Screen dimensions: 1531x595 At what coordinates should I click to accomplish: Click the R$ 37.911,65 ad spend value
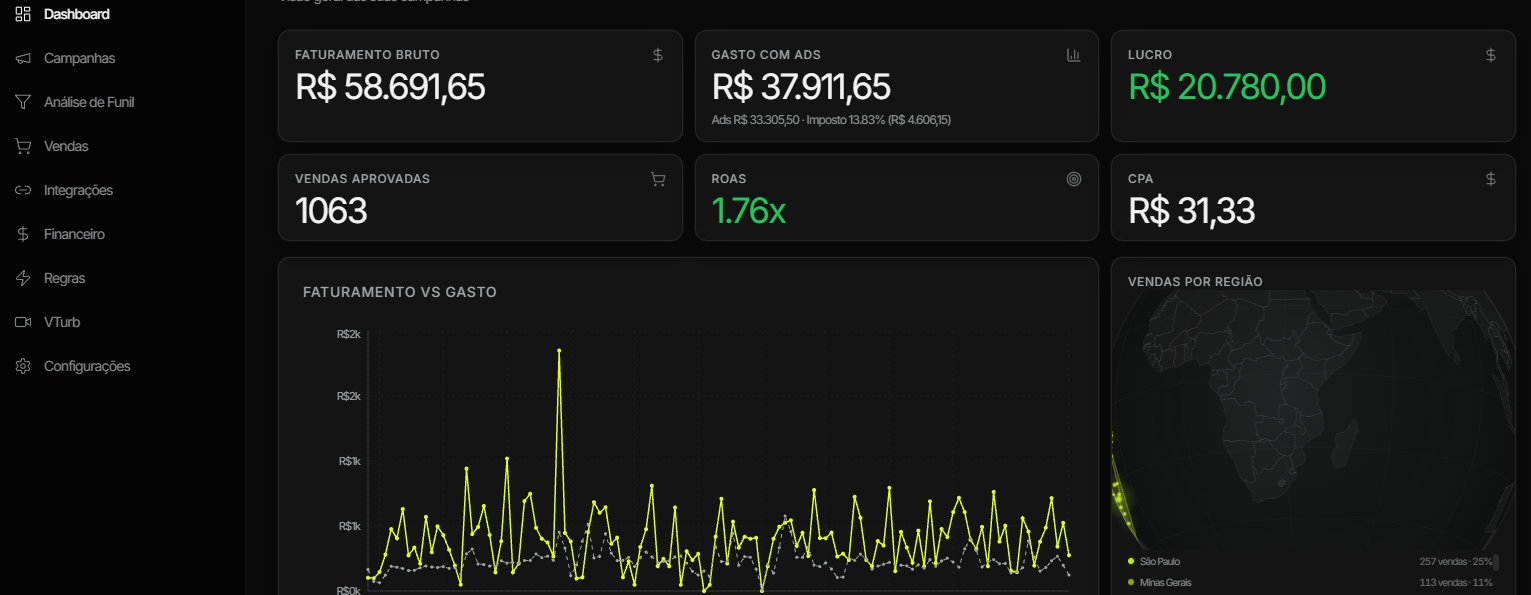click(x=801, y=87)
